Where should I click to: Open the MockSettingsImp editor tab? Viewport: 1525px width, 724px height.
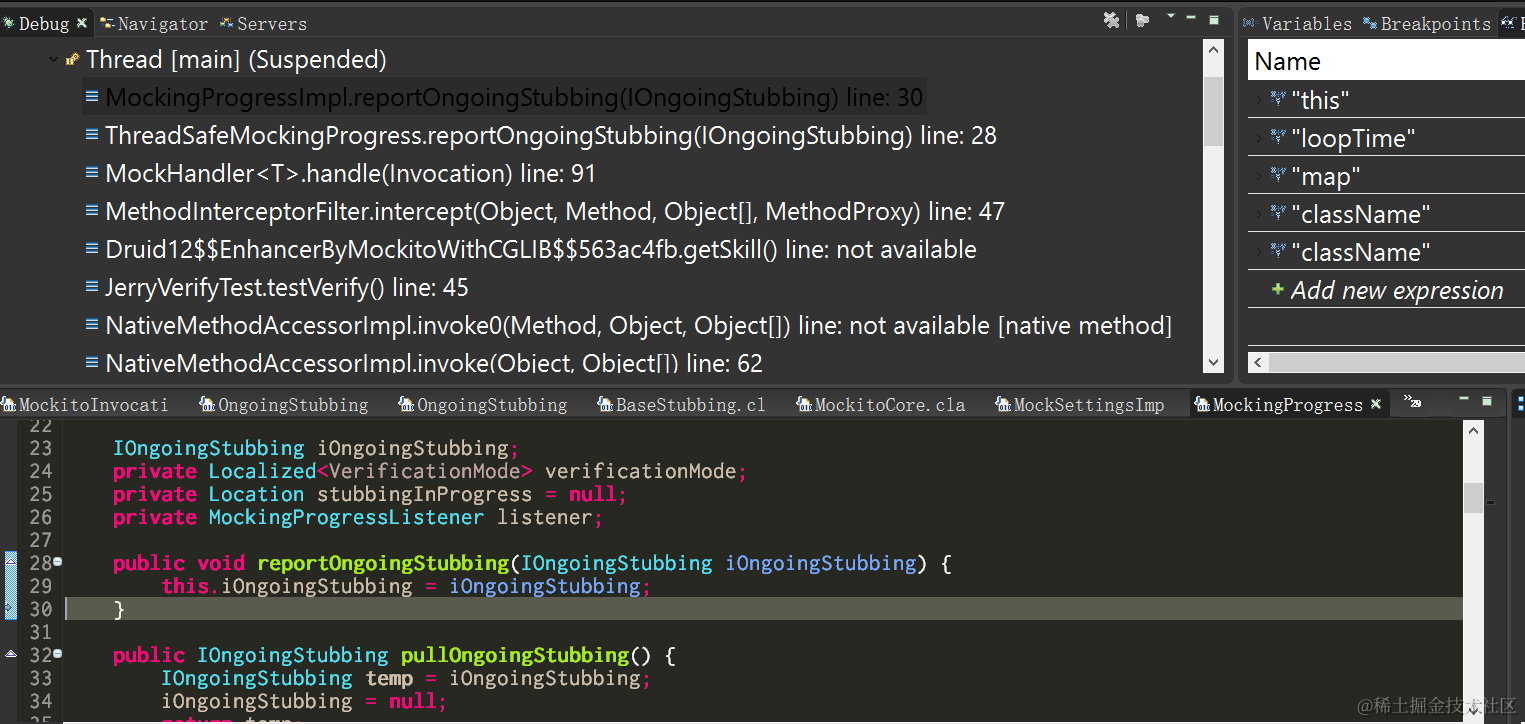(1079, 405)
